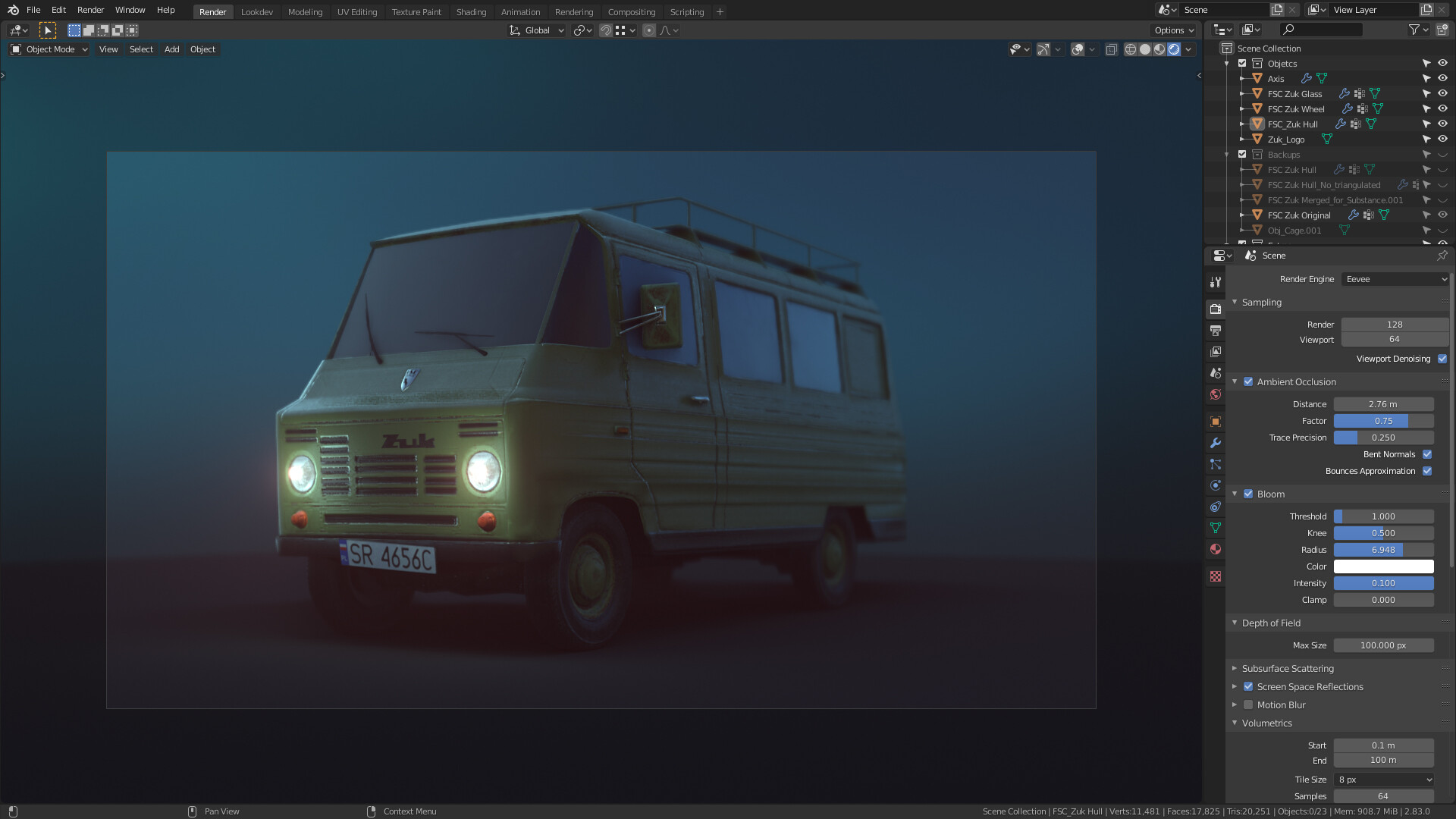The image size is (1456, 819).
Task: Switch viewport shading to Wireframe mode
Action: (1131, 49)
